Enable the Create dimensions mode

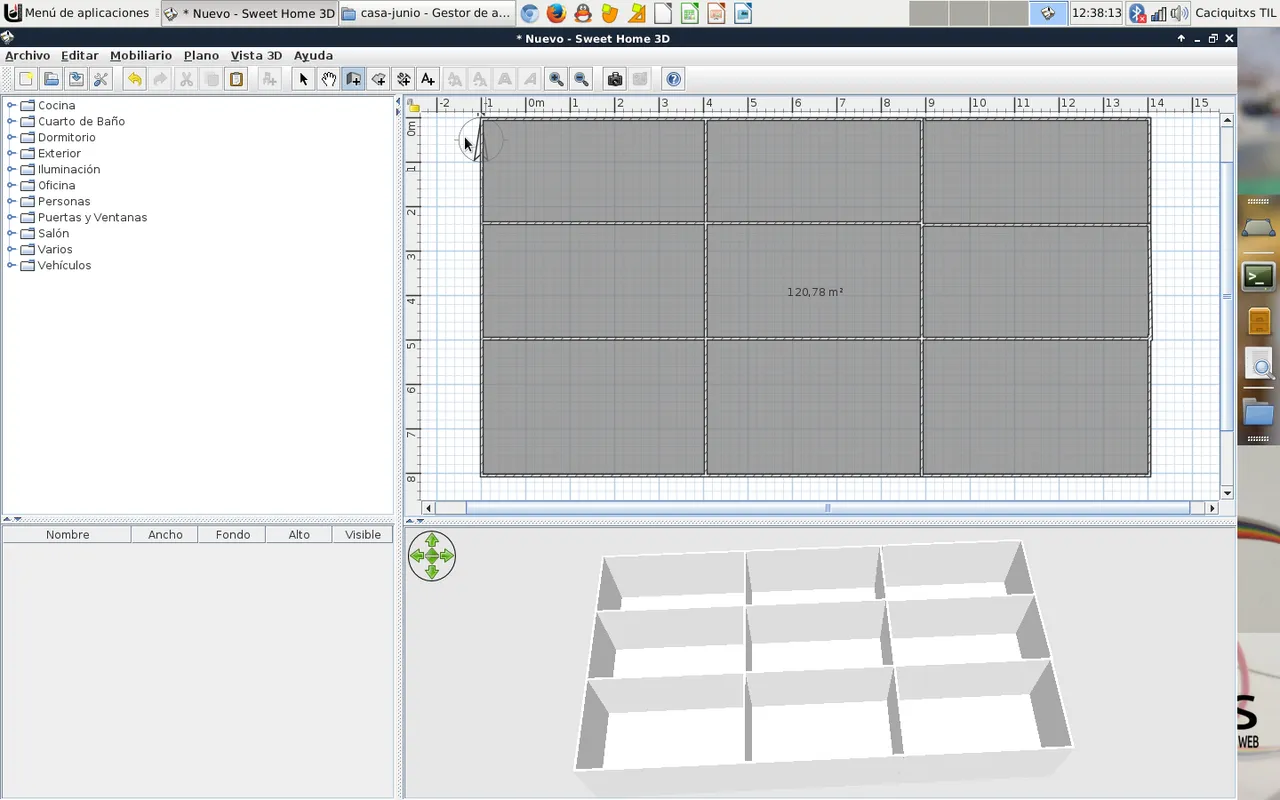click(x=403, y=79)
